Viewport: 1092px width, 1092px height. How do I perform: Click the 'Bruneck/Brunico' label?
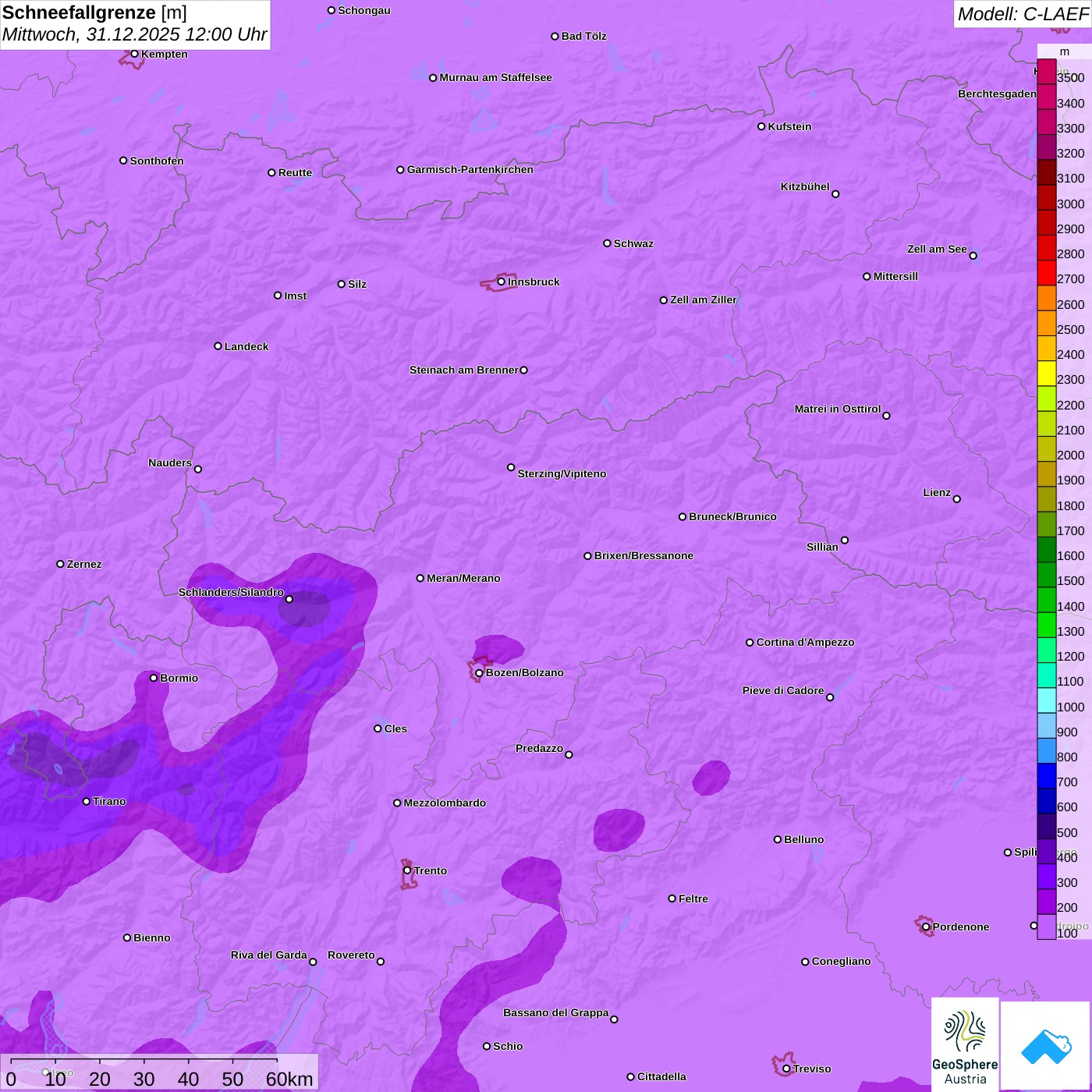732,516
